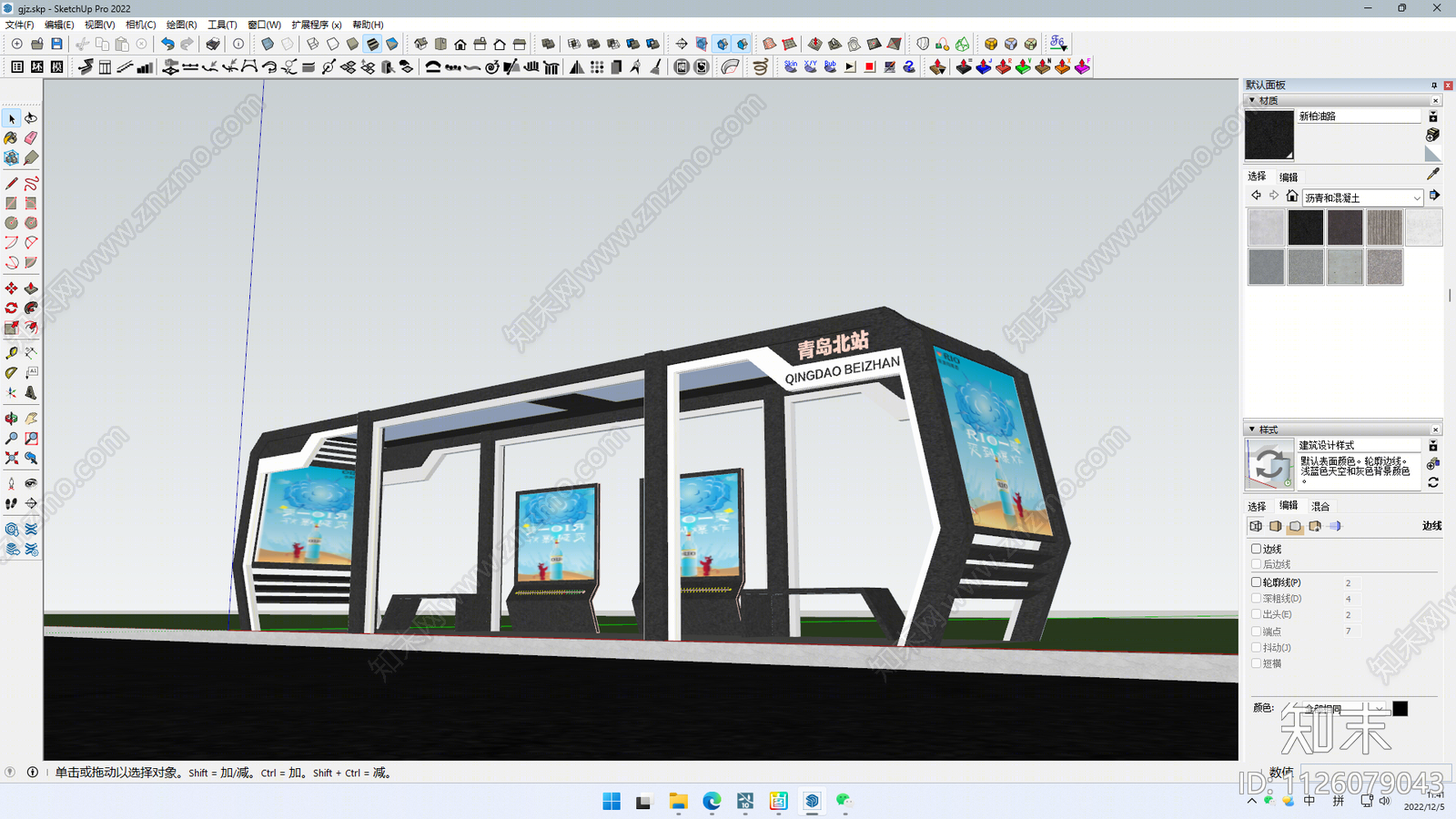Collapse the 材质 panel section

click(x=1252, y=100)
